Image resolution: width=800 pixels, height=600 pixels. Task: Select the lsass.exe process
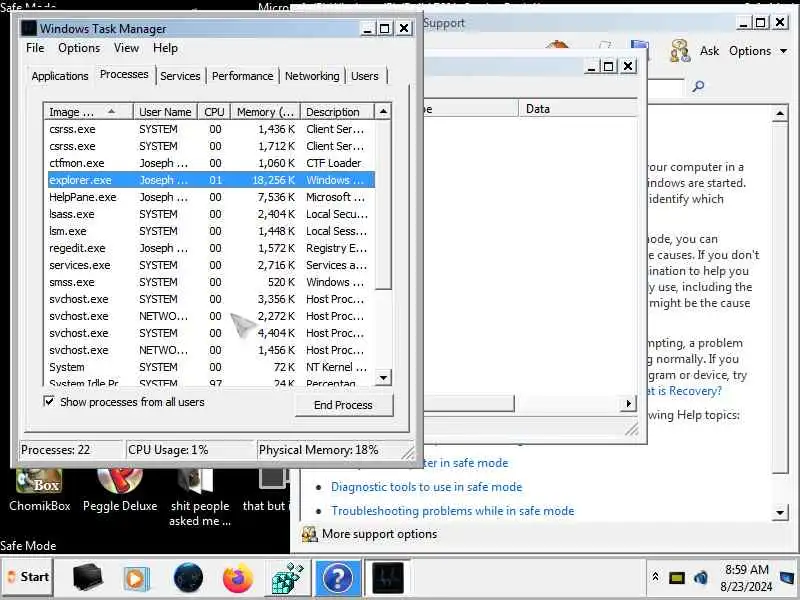pyautogui.click(x=211, y=214)
